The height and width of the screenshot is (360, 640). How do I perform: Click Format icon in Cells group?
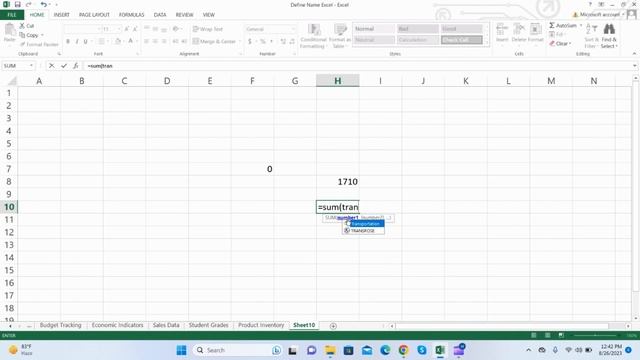535,29
